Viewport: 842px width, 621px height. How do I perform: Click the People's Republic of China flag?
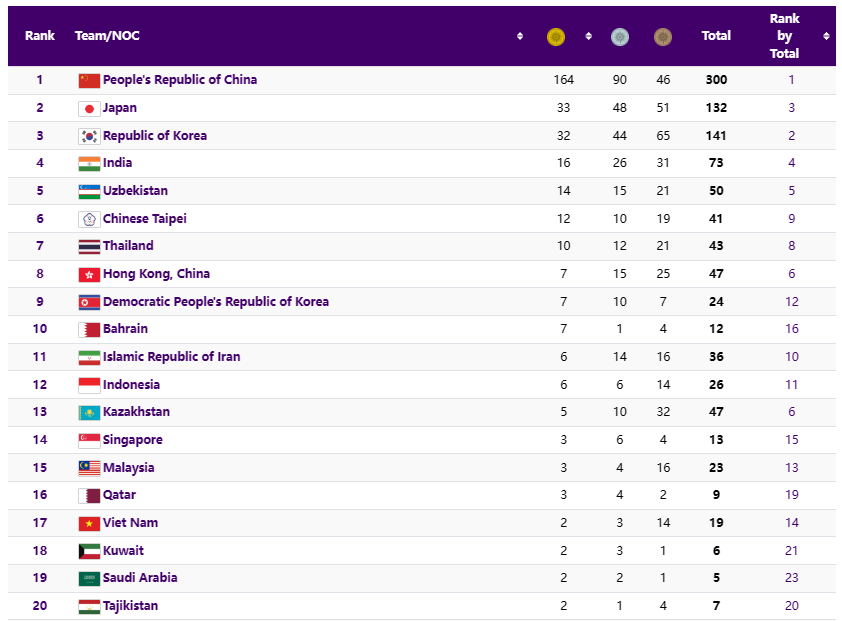coord(89,80)
